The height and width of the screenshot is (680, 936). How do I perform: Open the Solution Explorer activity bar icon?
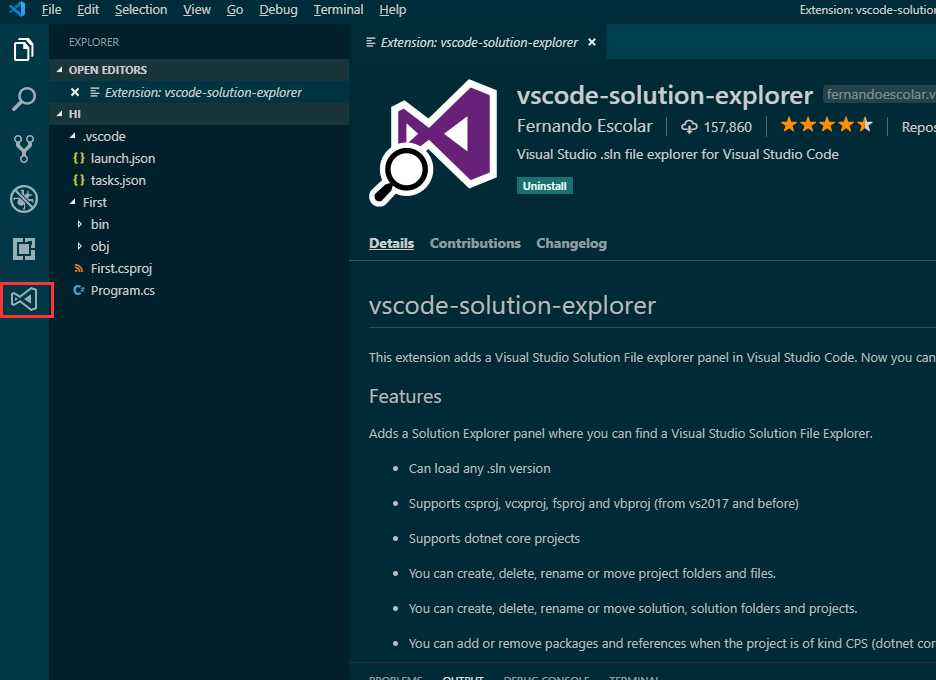pos(24,299)
